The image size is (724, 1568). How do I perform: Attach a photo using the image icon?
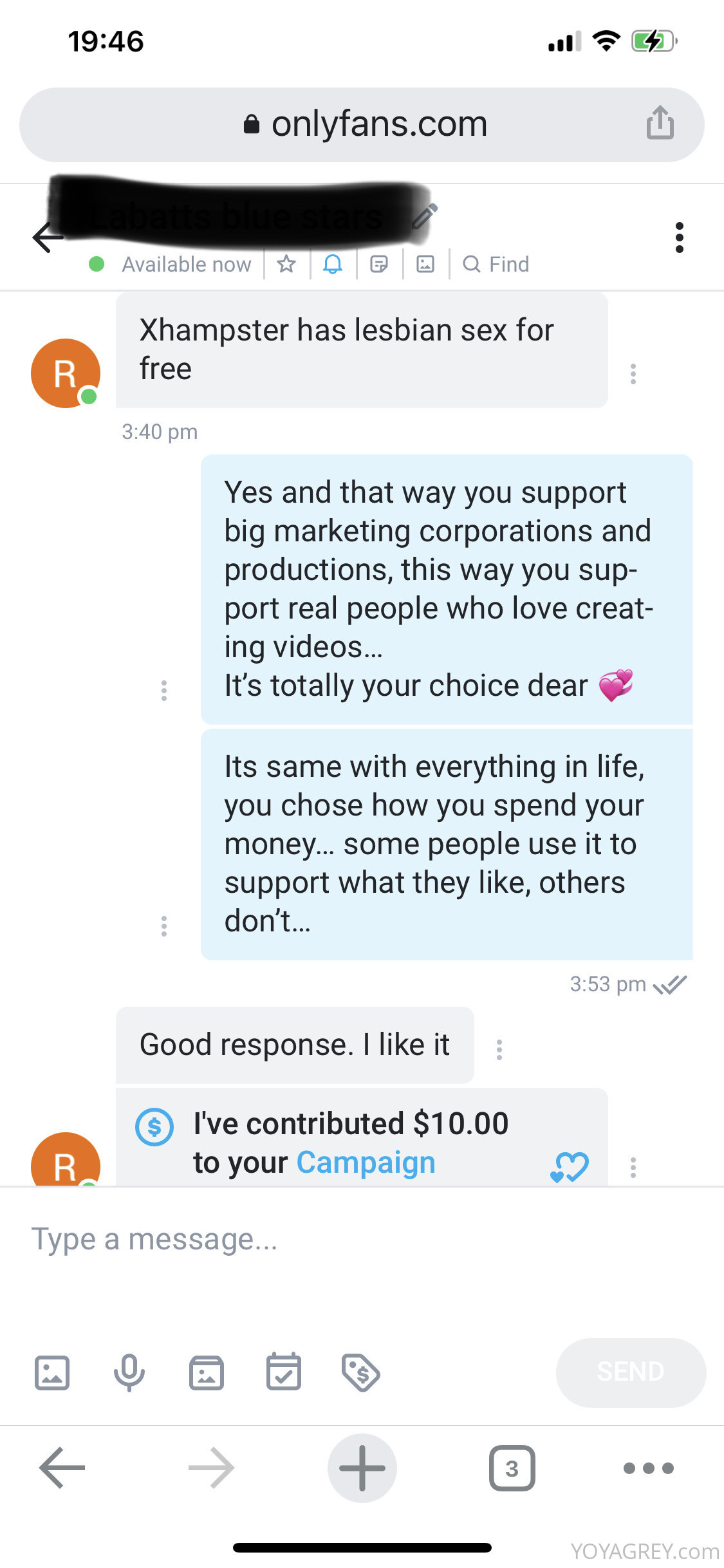tap(51, 1372)
